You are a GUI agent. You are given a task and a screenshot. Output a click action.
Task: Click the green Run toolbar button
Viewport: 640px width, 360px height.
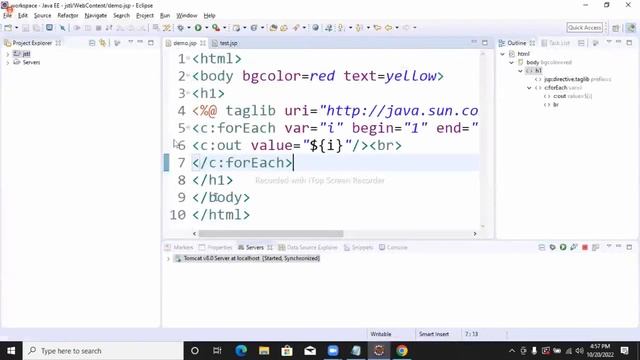pos(198,28)
